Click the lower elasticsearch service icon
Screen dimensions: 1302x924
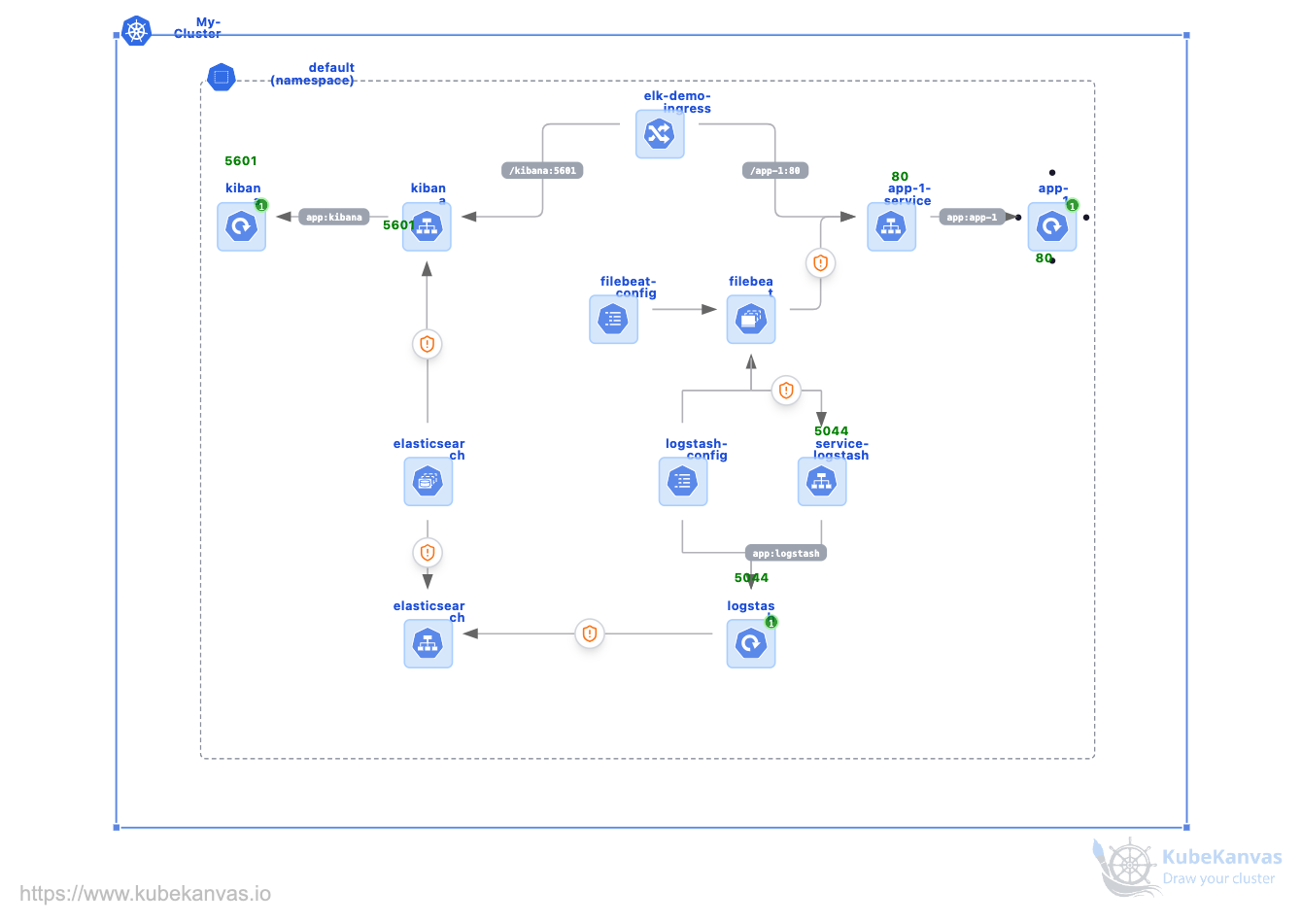coord(428,644)
